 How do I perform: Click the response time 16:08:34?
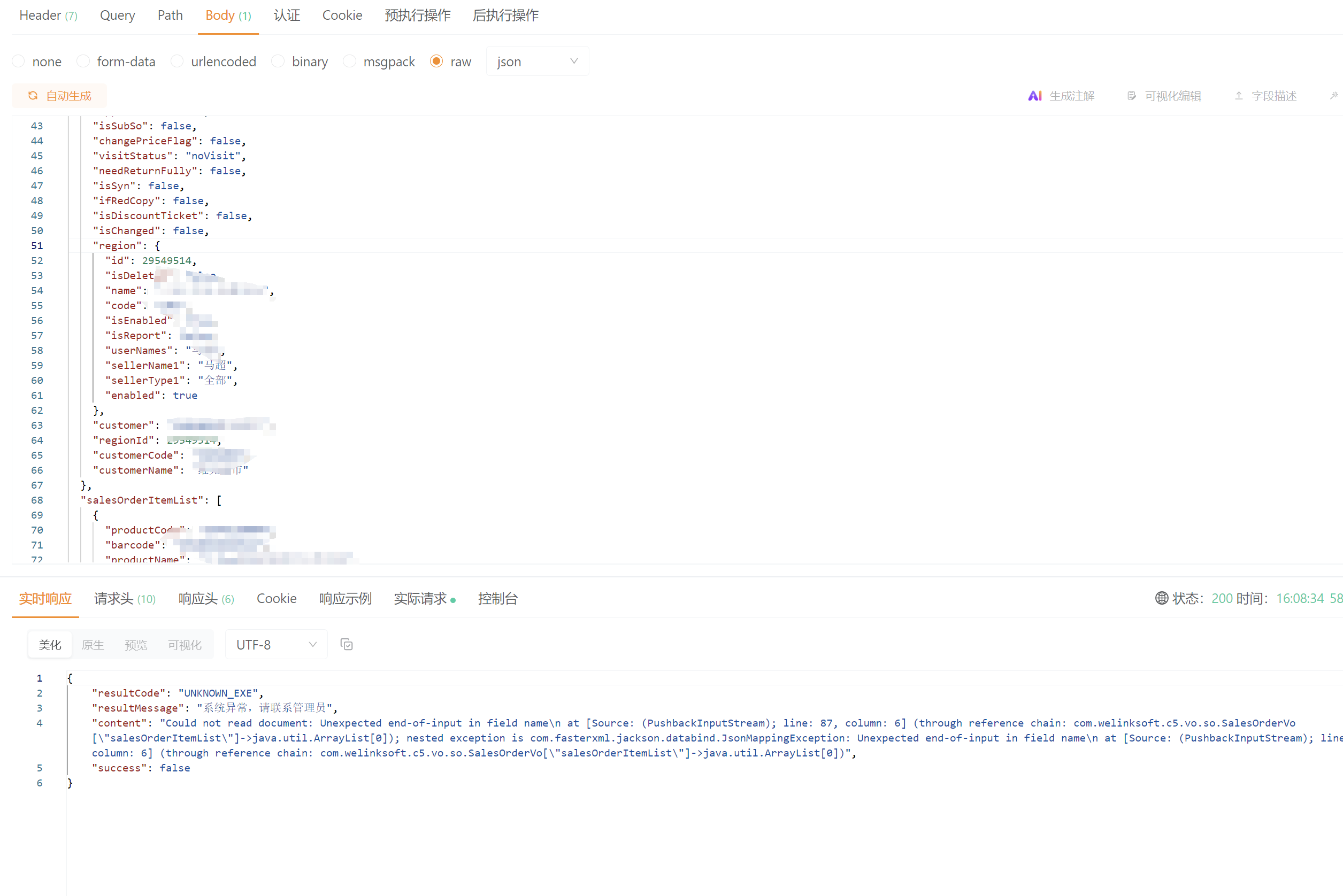click(x=1300, y=598)
